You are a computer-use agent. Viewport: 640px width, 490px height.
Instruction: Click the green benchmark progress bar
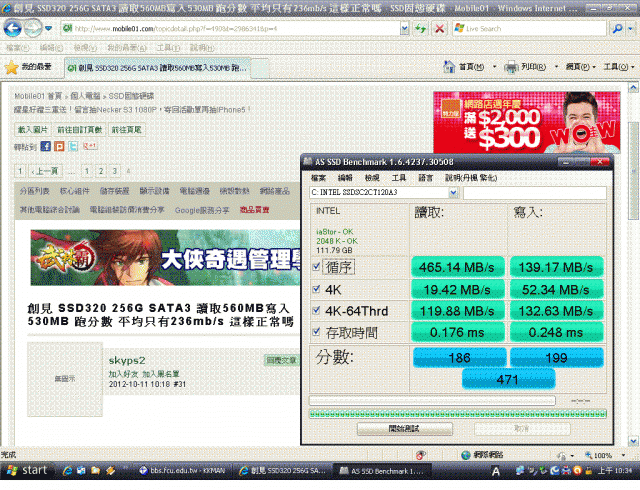[458, 414]
